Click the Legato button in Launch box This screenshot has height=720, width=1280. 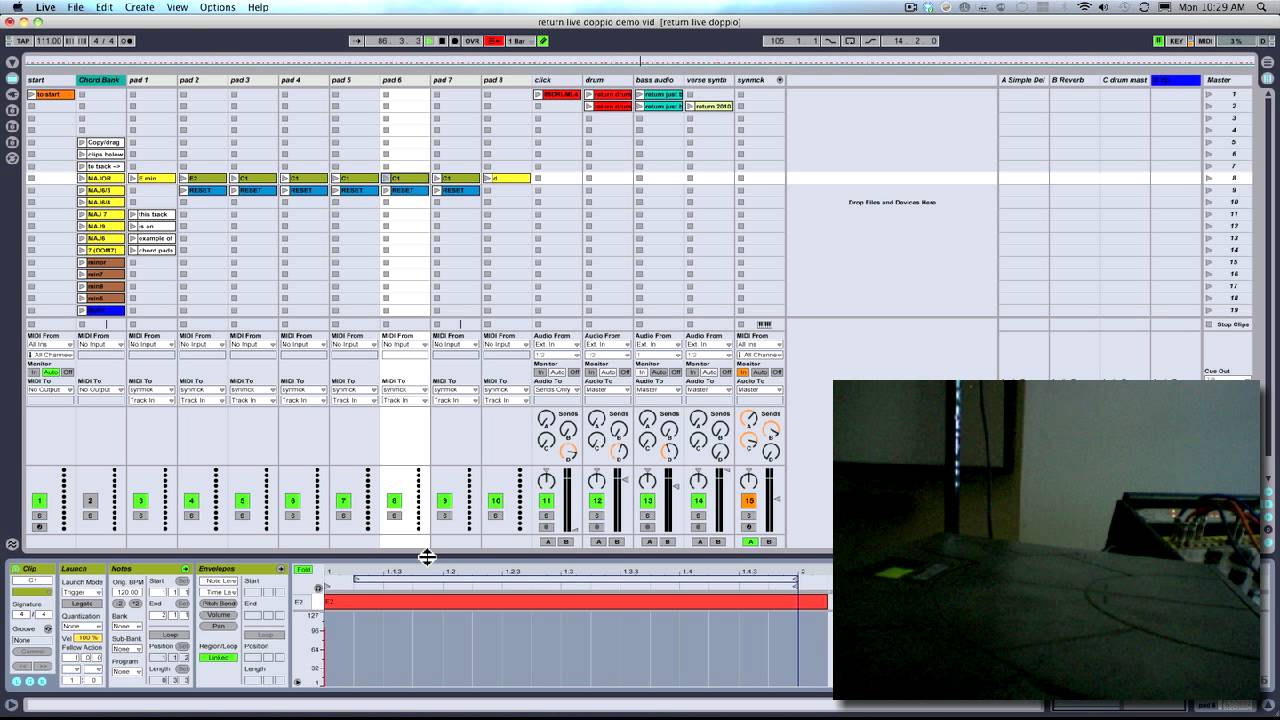(82, 603)
